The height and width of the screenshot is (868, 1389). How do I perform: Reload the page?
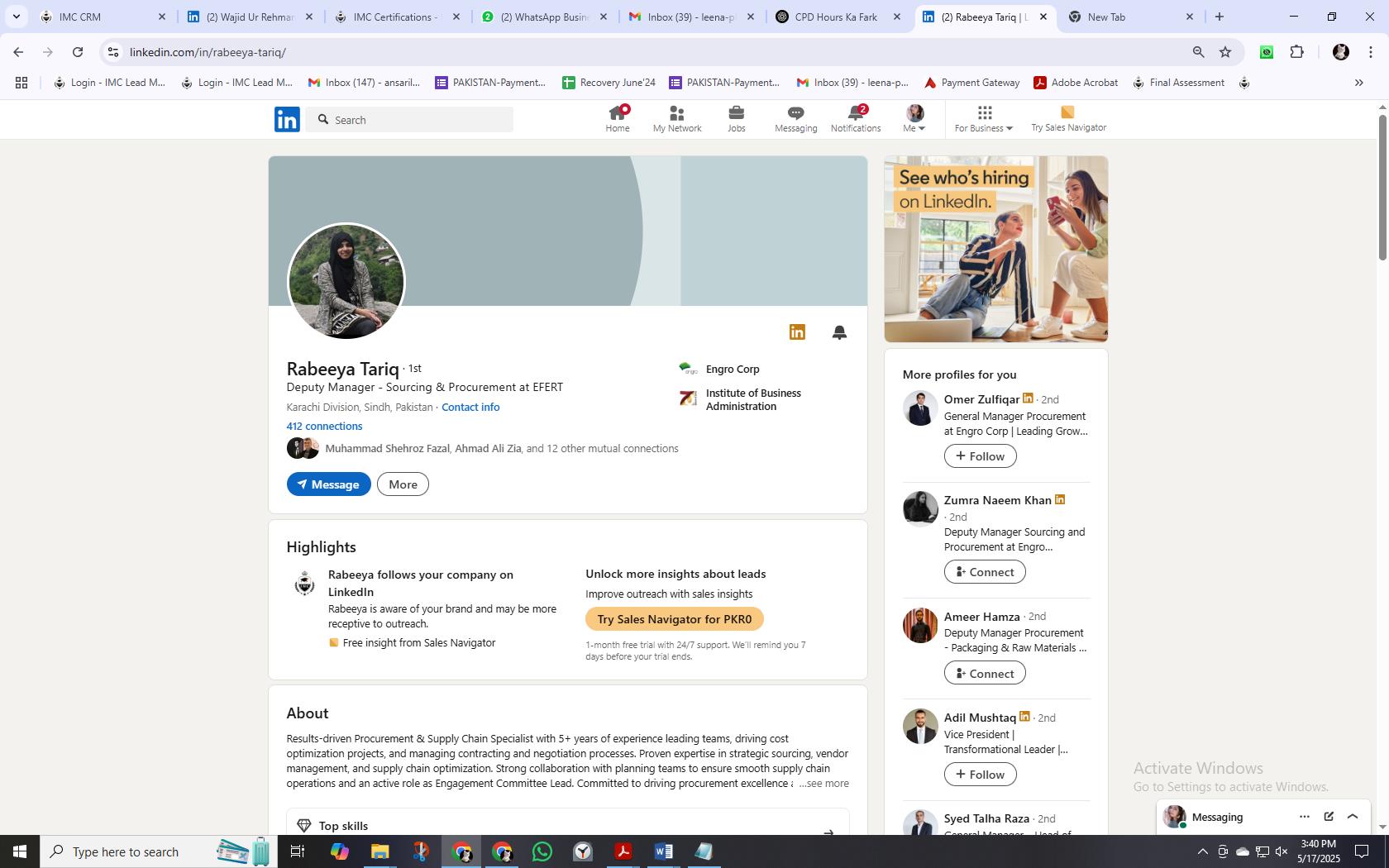pyautogui.click(x=78, y=52)
